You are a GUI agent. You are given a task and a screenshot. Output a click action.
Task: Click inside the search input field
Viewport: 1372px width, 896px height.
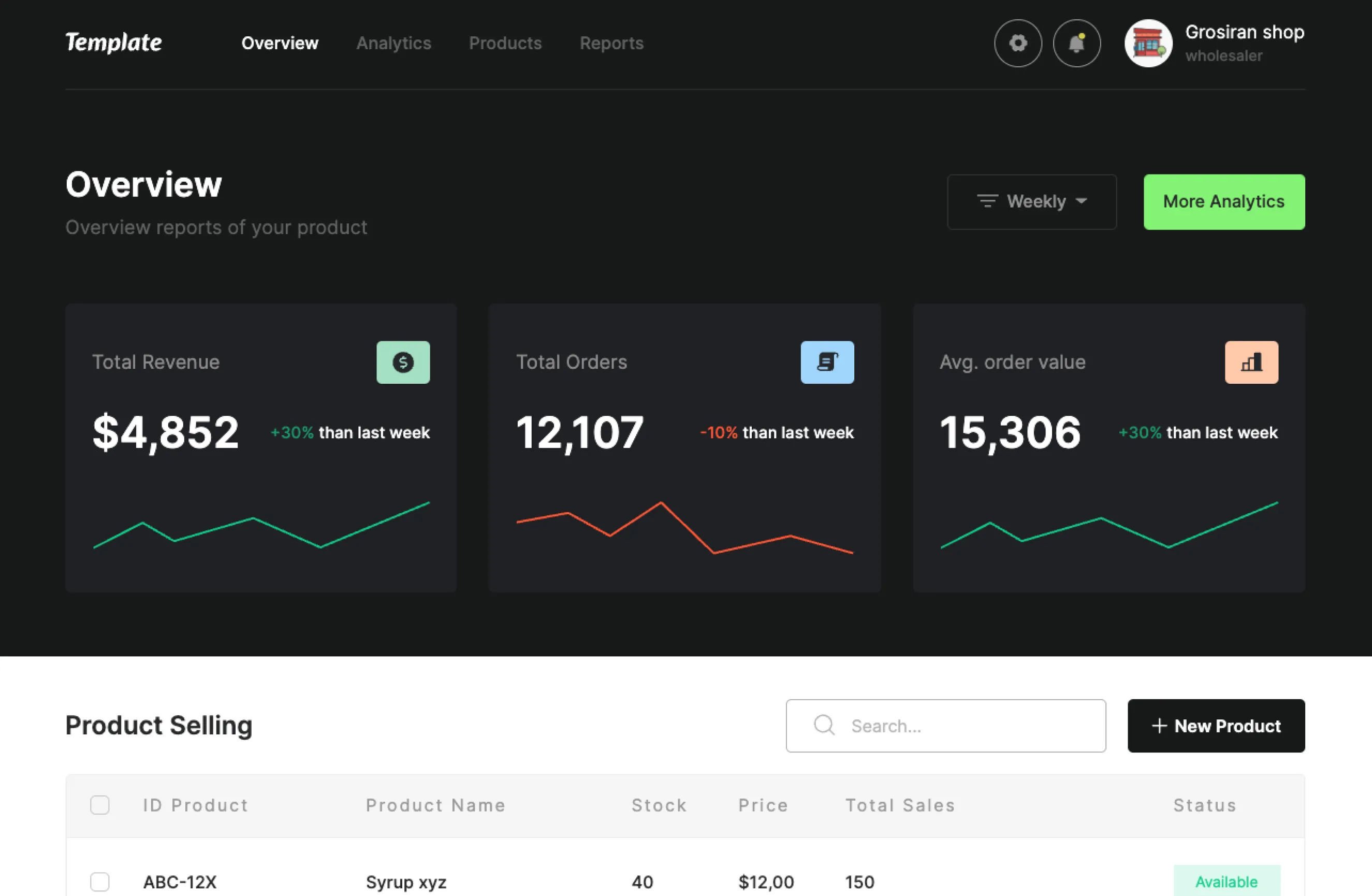click(x=945, y=726)
